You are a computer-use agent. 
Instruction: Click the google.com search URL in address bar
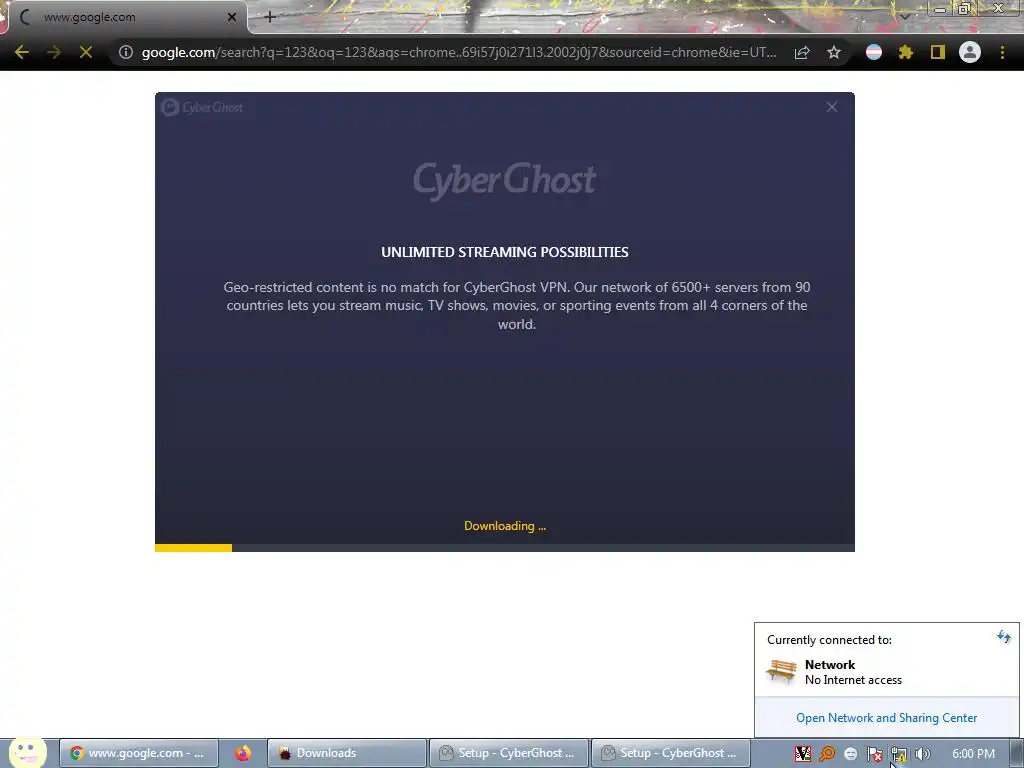[x=459, y=52]
